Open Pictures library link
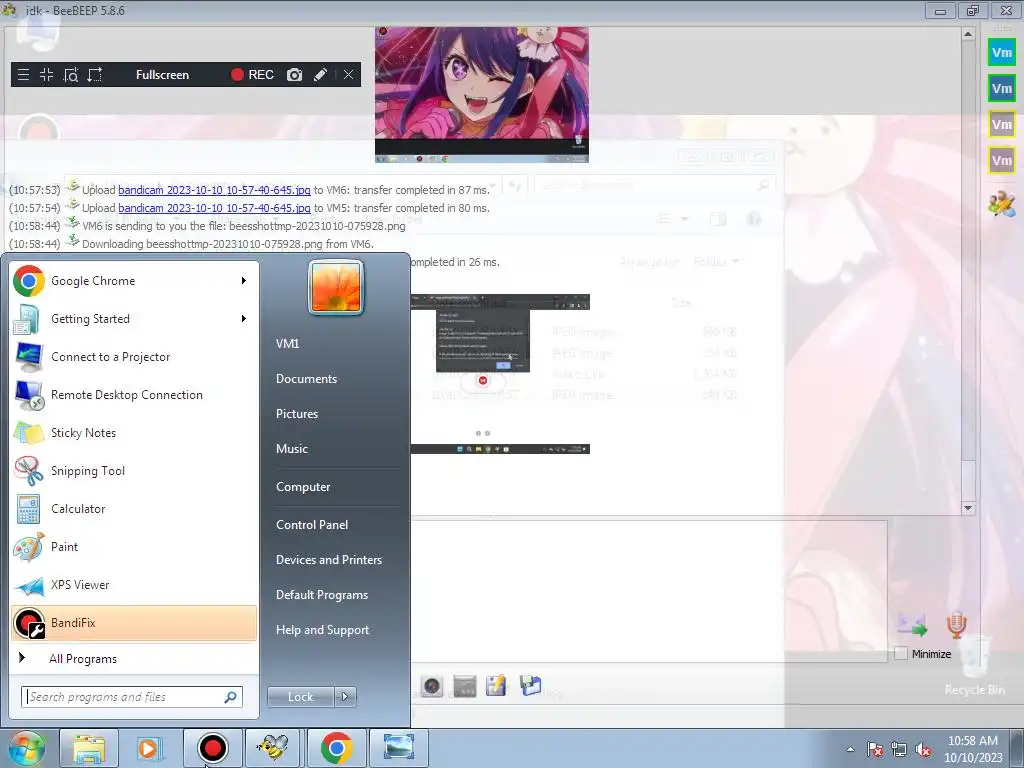Screen dimensions: 1024x768 (296, 413)
